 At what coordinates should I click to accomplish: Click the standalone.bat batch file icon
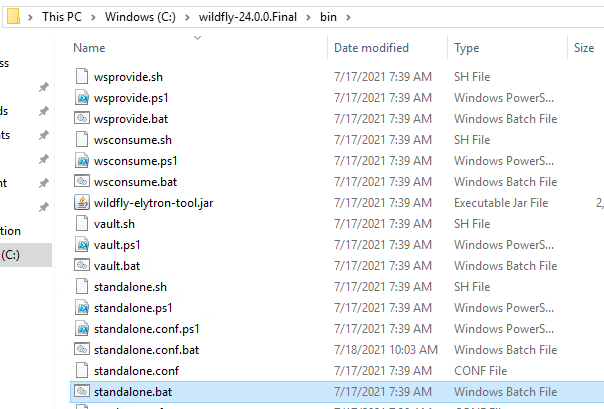pos(82,391)
